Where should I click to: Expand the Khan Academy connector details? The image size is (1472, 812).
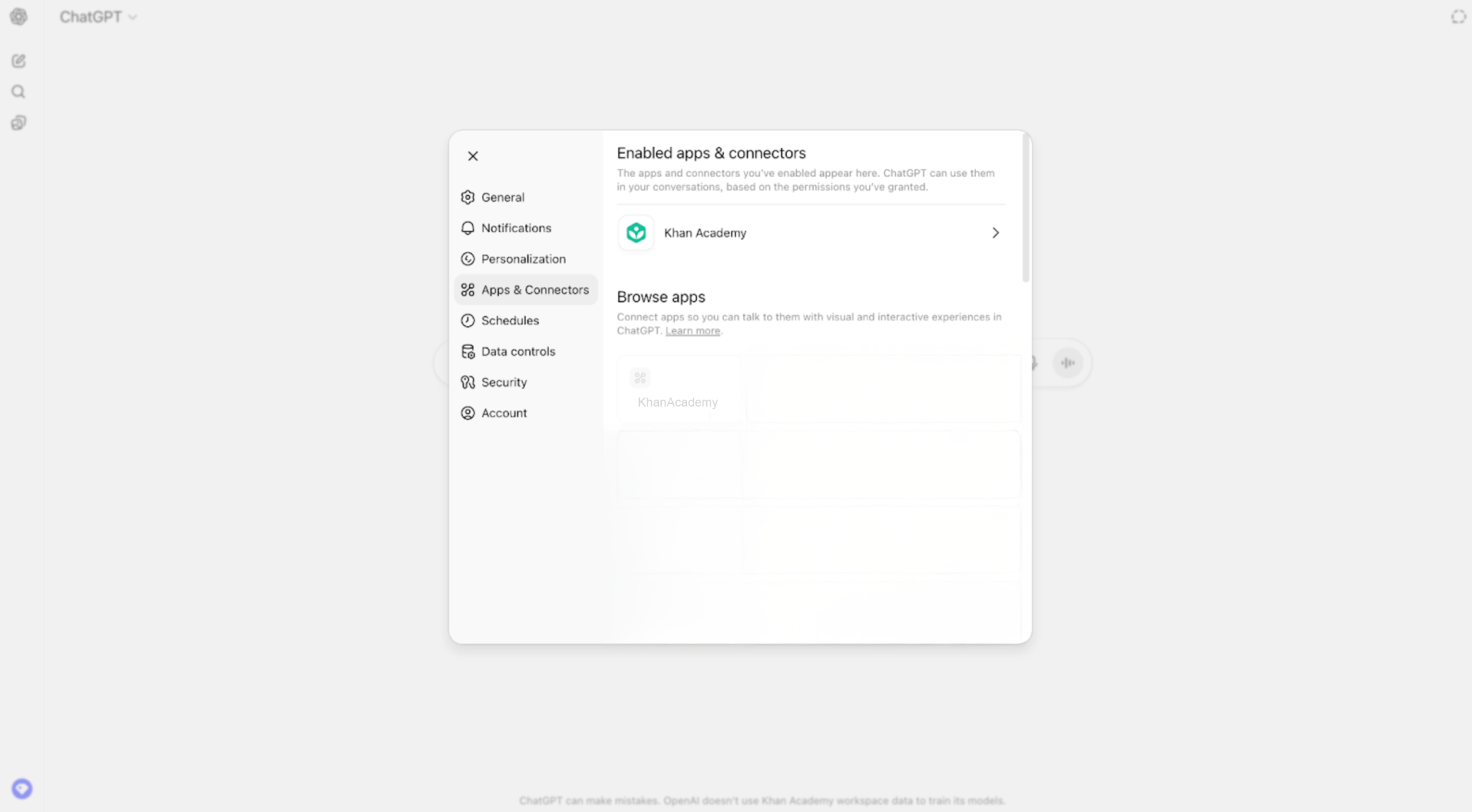[x=995, y=232]
